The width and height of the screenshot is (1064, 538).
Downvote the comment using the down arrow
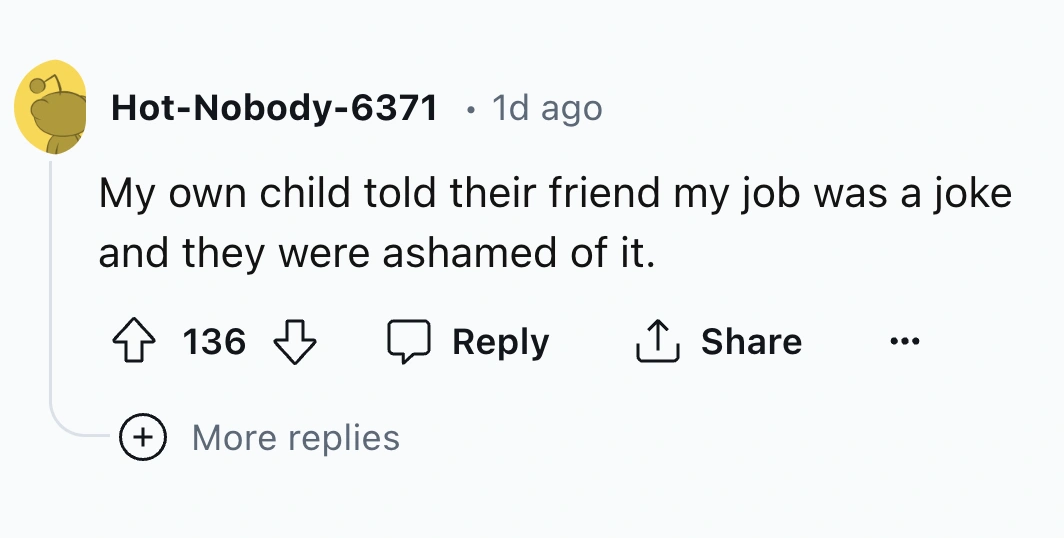295,342
